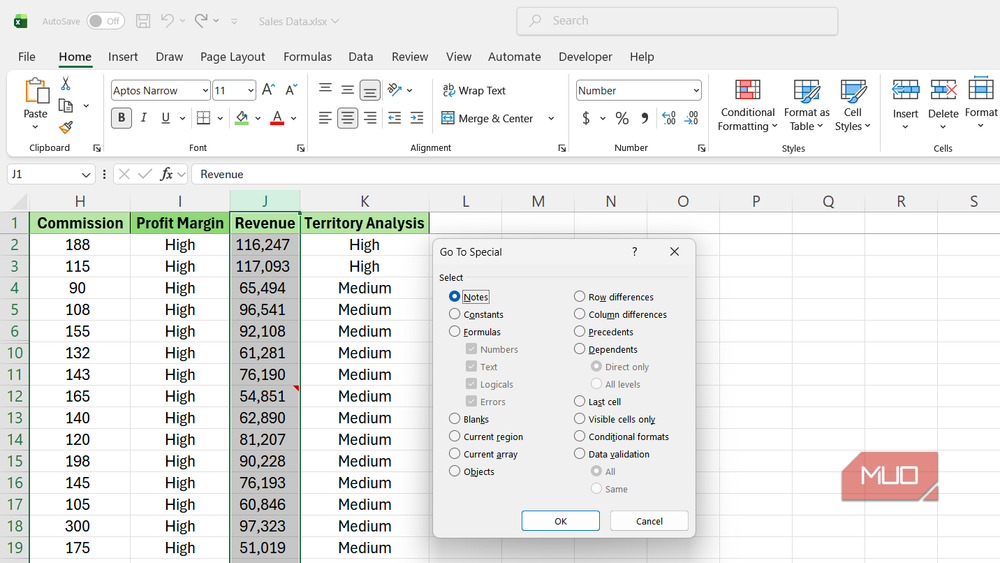Click the formula bar showing Revenue
The image size is (1000, 563).
596,174
